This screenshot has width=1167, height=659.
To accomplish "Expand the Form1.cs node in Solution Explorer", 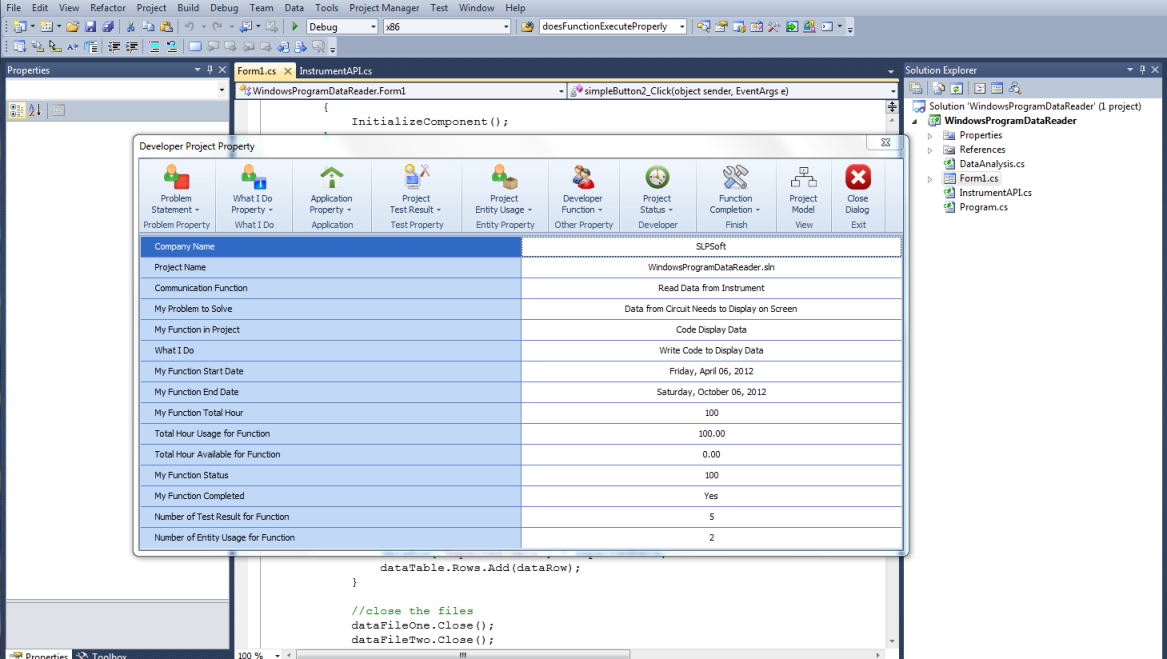I will (x=930, y=179).
